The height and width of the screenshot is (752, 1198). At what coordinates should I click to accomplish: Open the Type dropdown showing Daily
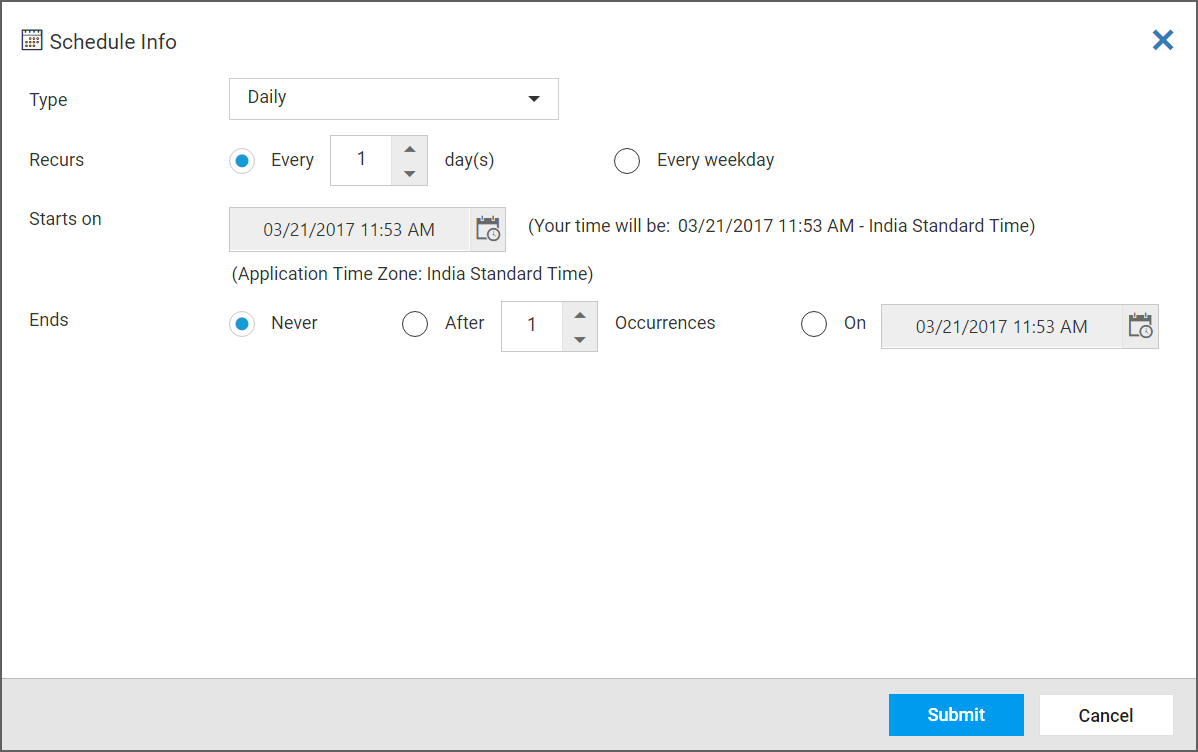(393, 99)
